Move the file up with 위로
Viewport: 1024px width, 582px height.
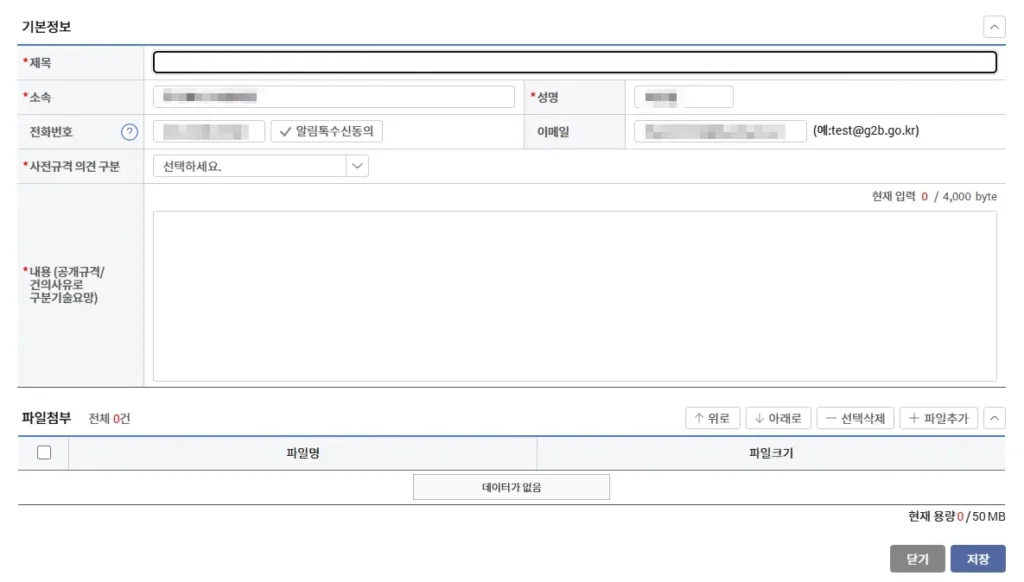point(712,418)
